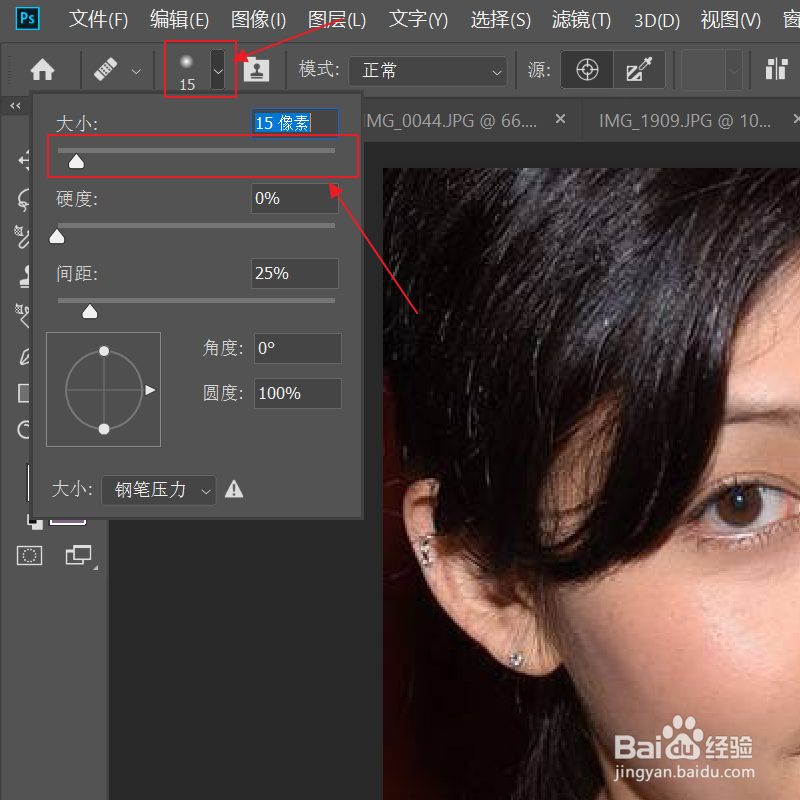Expand the brush picker dropdown arrow
800x800 pixels.
pos(218,70)
